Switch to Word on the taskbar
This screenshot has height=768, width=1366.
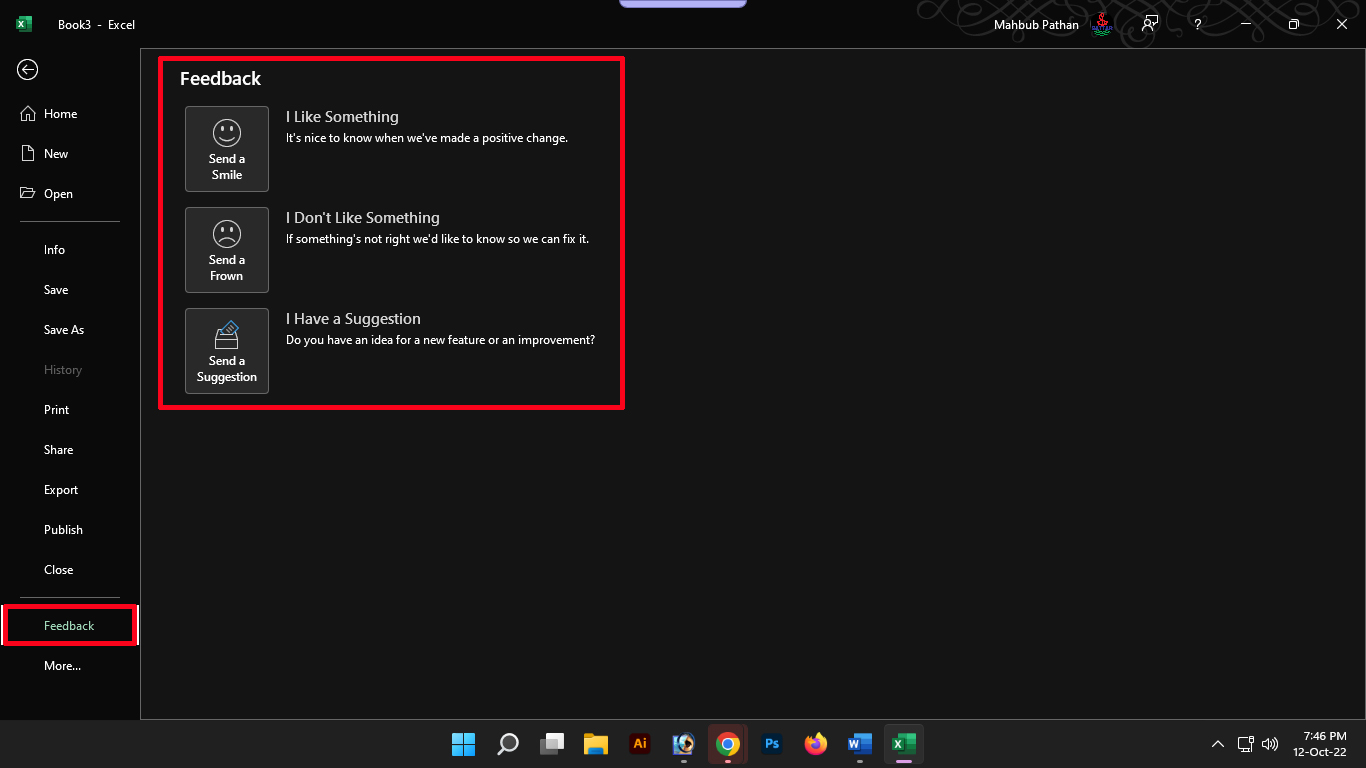tap(860, 744)
